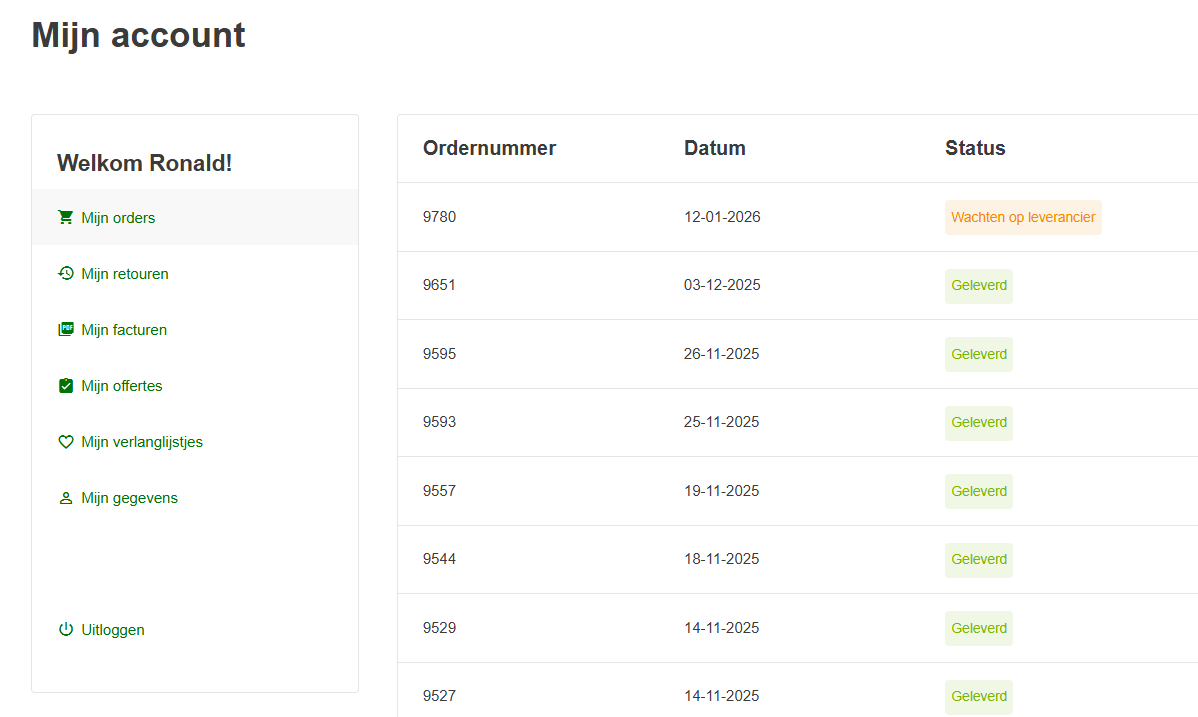Click the Datum column header
Image resolution: width=1198 pixels, height=717 pixels.
click(x=714, y=148)
